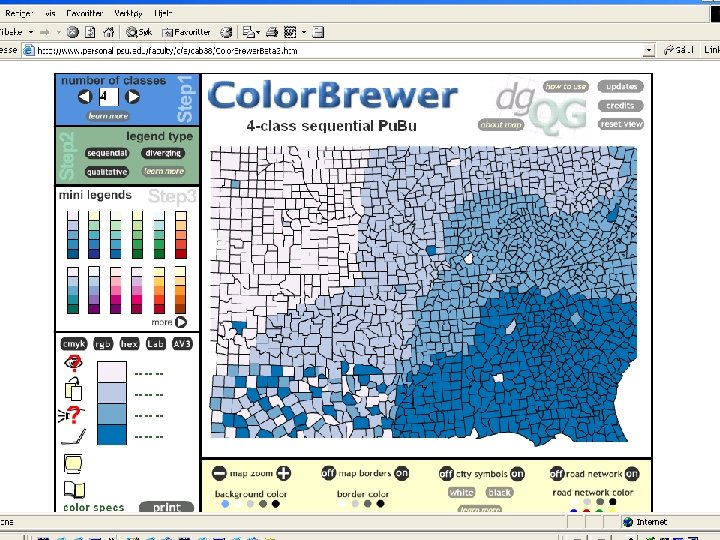The image size is (720, 540).
Task: Click the browser Stop toolbar icon
Action: tap(73, 32)
